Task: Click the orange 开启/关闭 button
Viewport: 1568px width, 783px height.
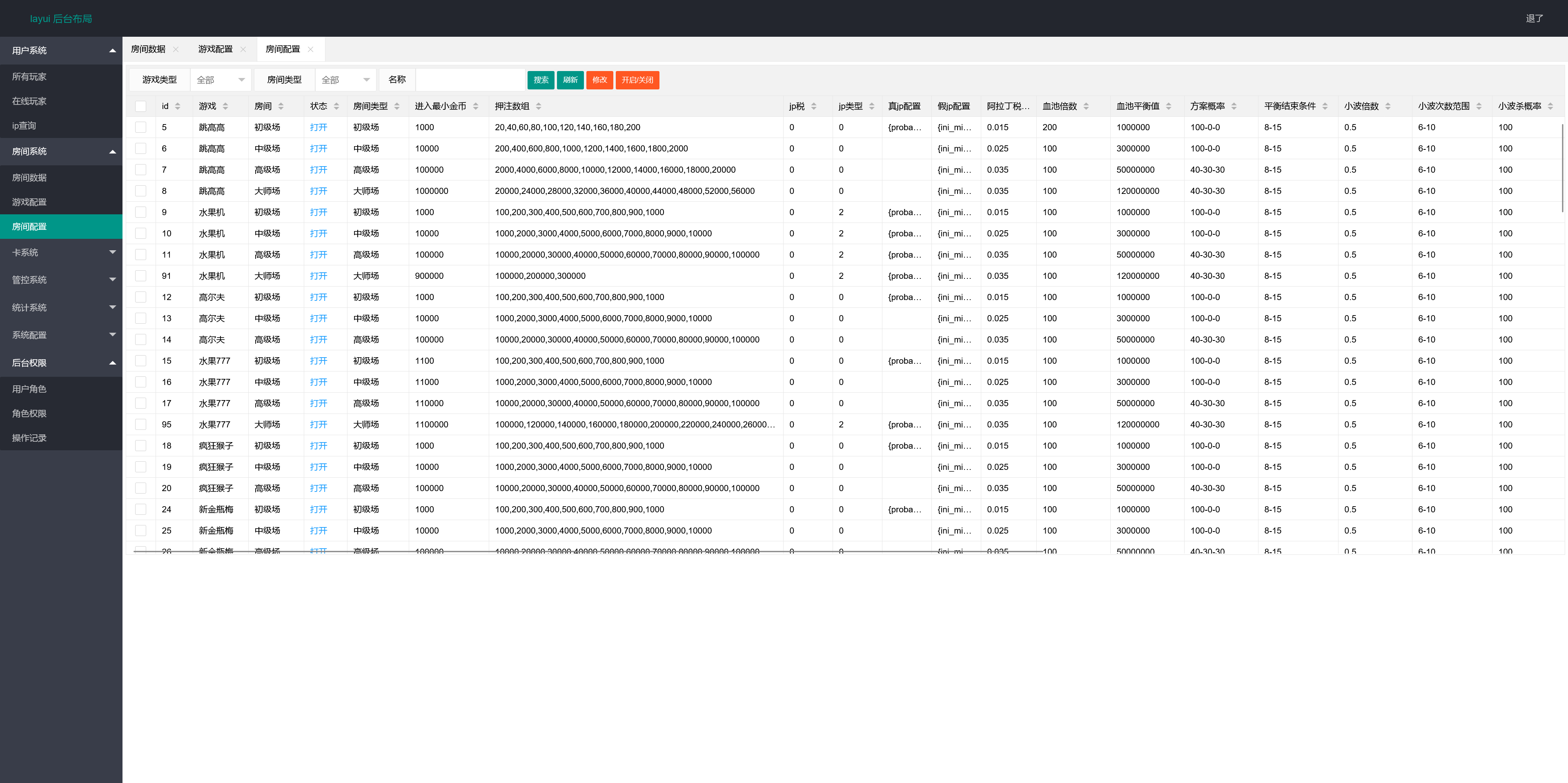Action: coord(637,80)
